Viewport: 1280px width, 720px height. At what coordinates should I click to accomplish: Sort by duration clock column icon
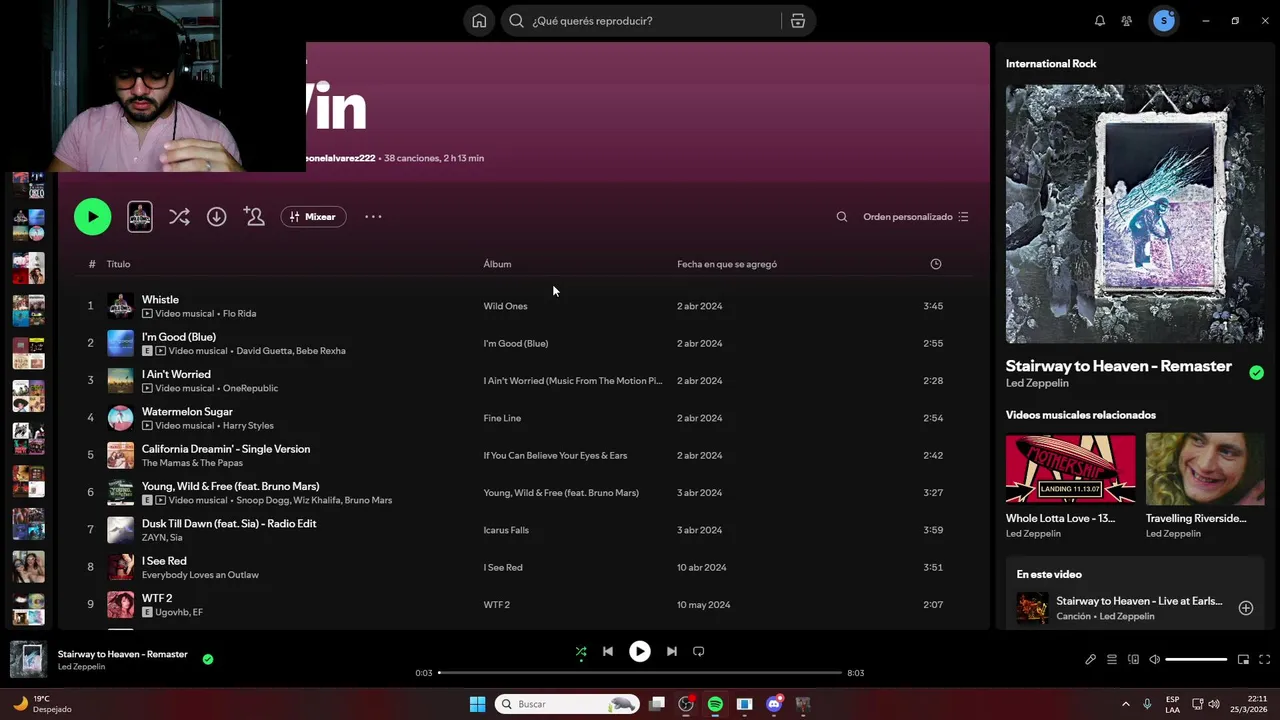(x=936, y=264)
